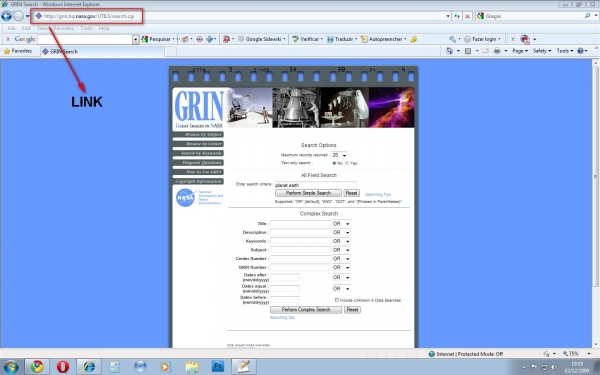Launch Opera from the taskbar

(x=63, y=367)
